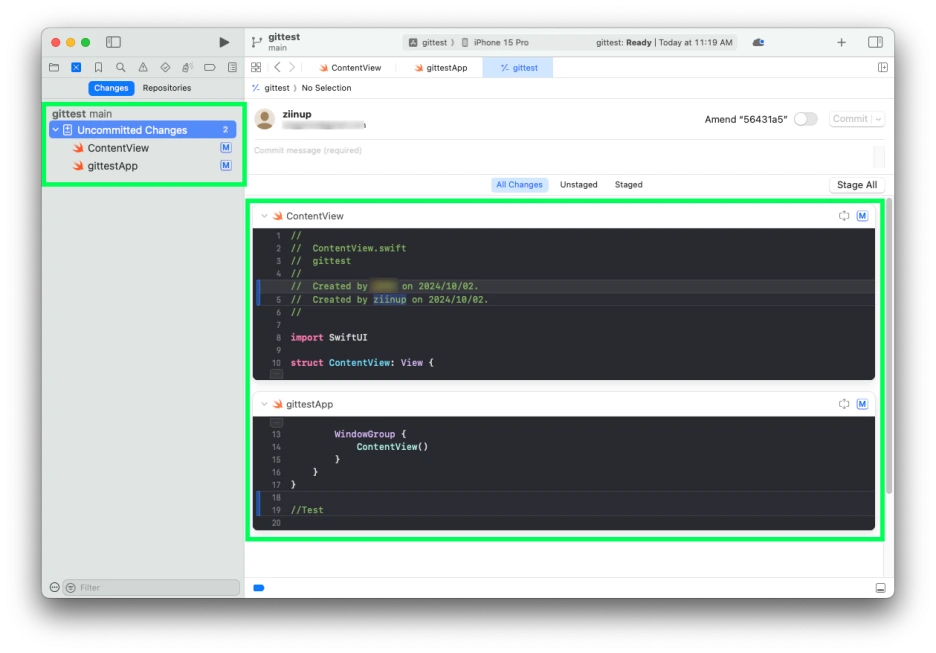Expand hidden lines above gittestApp diff
This screenshot has height=653, width=936.
[276, 422]
